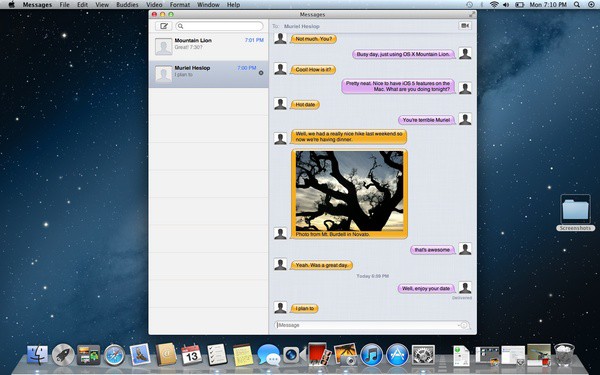Close the Muriel Heslop conversation via its x icon
The height and width of the screenshot is (375, 600).
tap(261, 73)
